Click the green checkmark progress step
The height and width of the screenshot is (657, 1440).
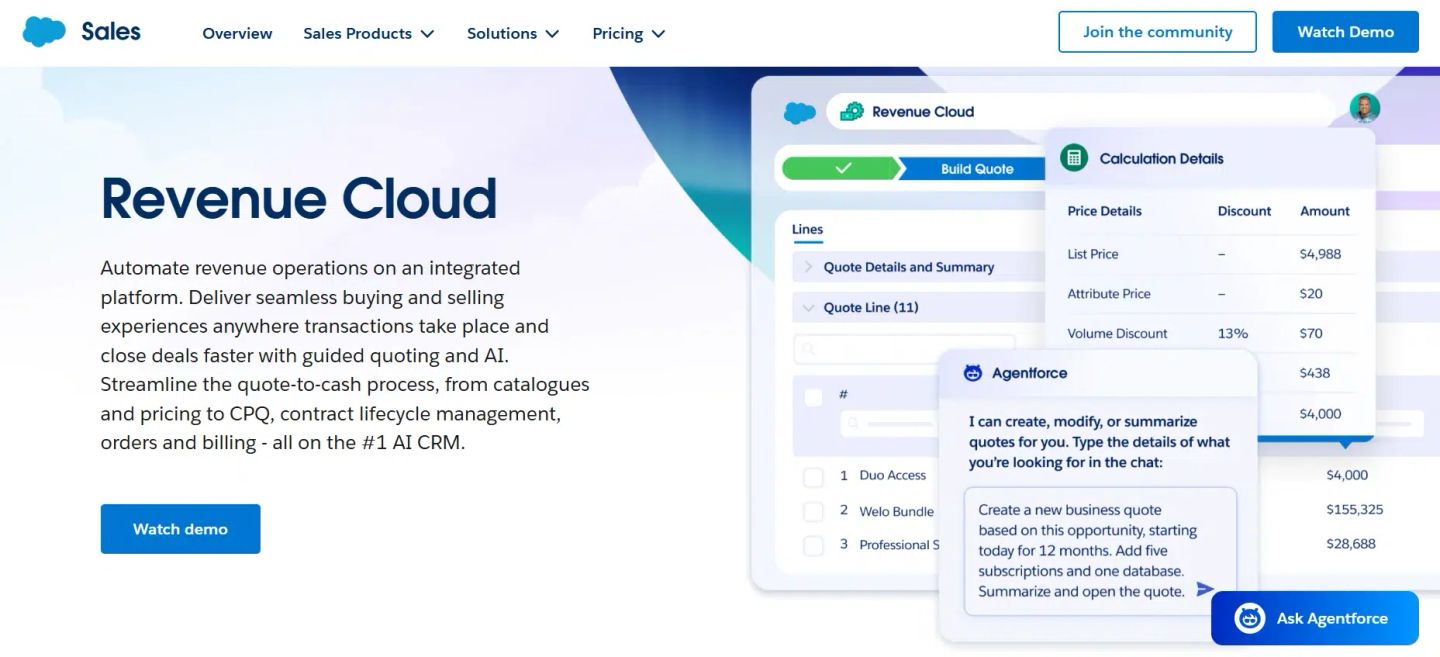coord(842,168)
